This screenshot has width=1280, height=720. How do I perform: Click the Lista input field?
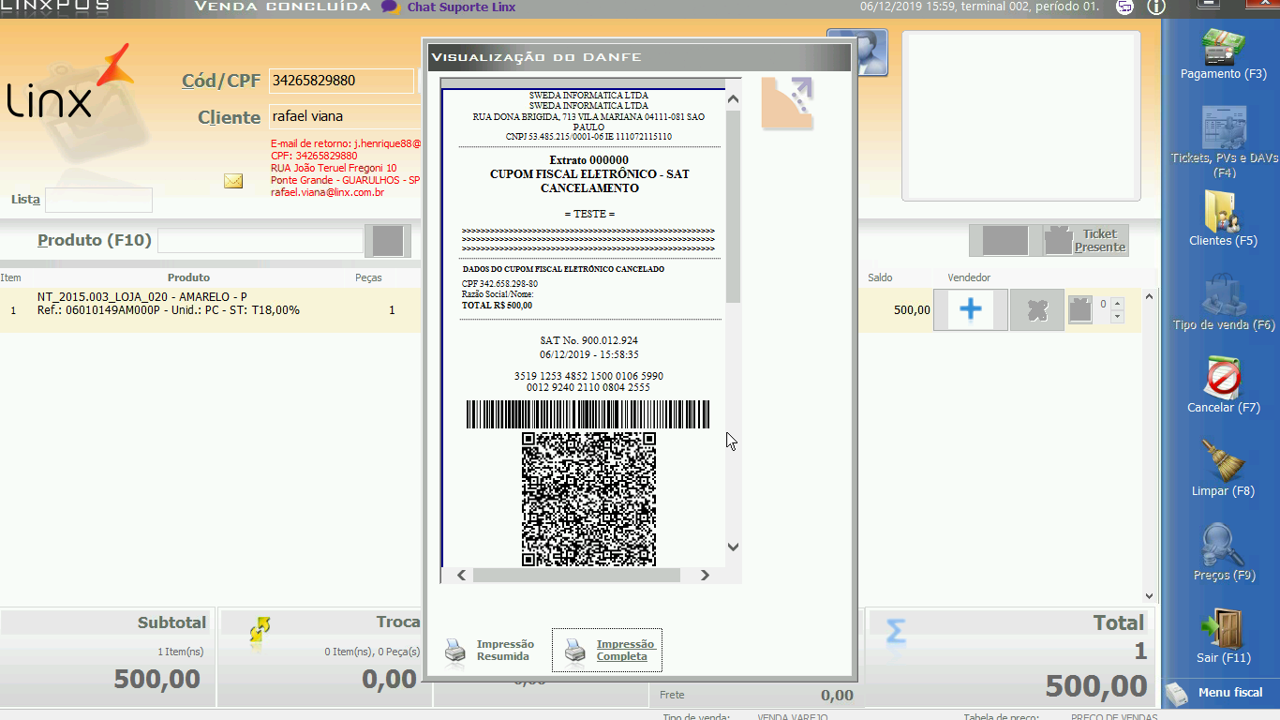98,200
